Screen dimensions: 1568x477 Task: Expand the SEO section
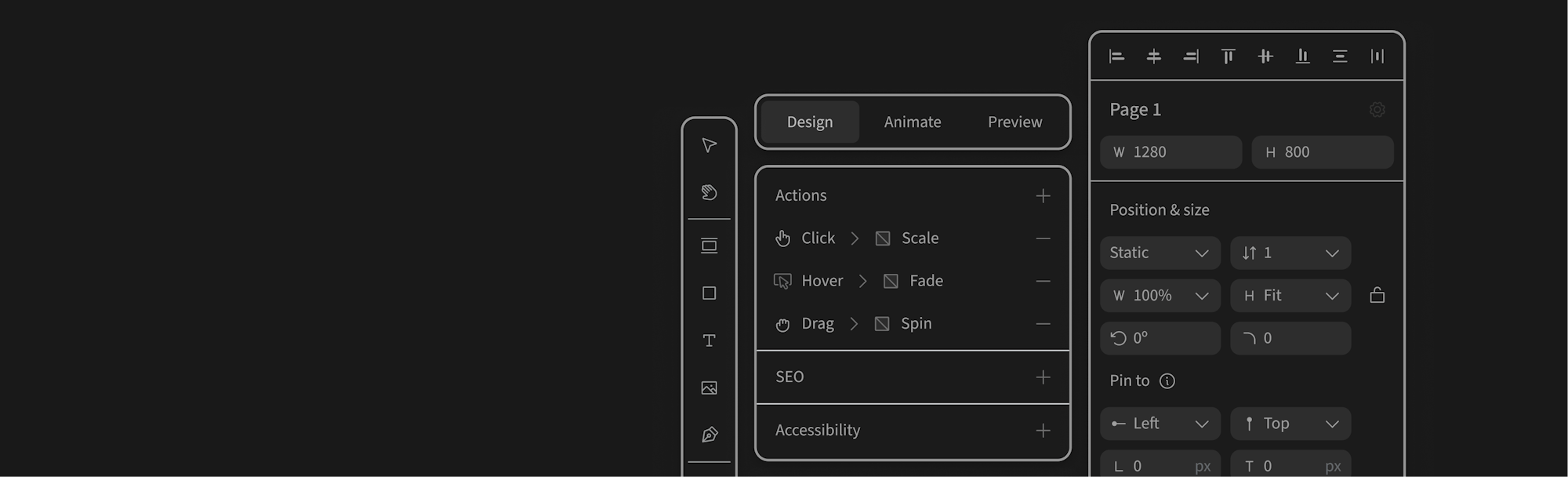(1043, 377)
